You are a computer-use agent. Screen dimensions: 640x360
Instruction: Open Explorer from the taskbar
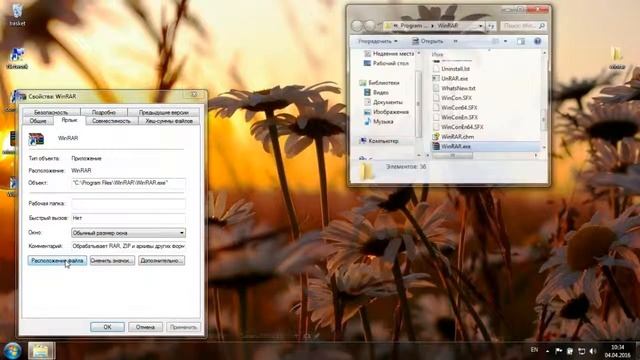[41, 351]
